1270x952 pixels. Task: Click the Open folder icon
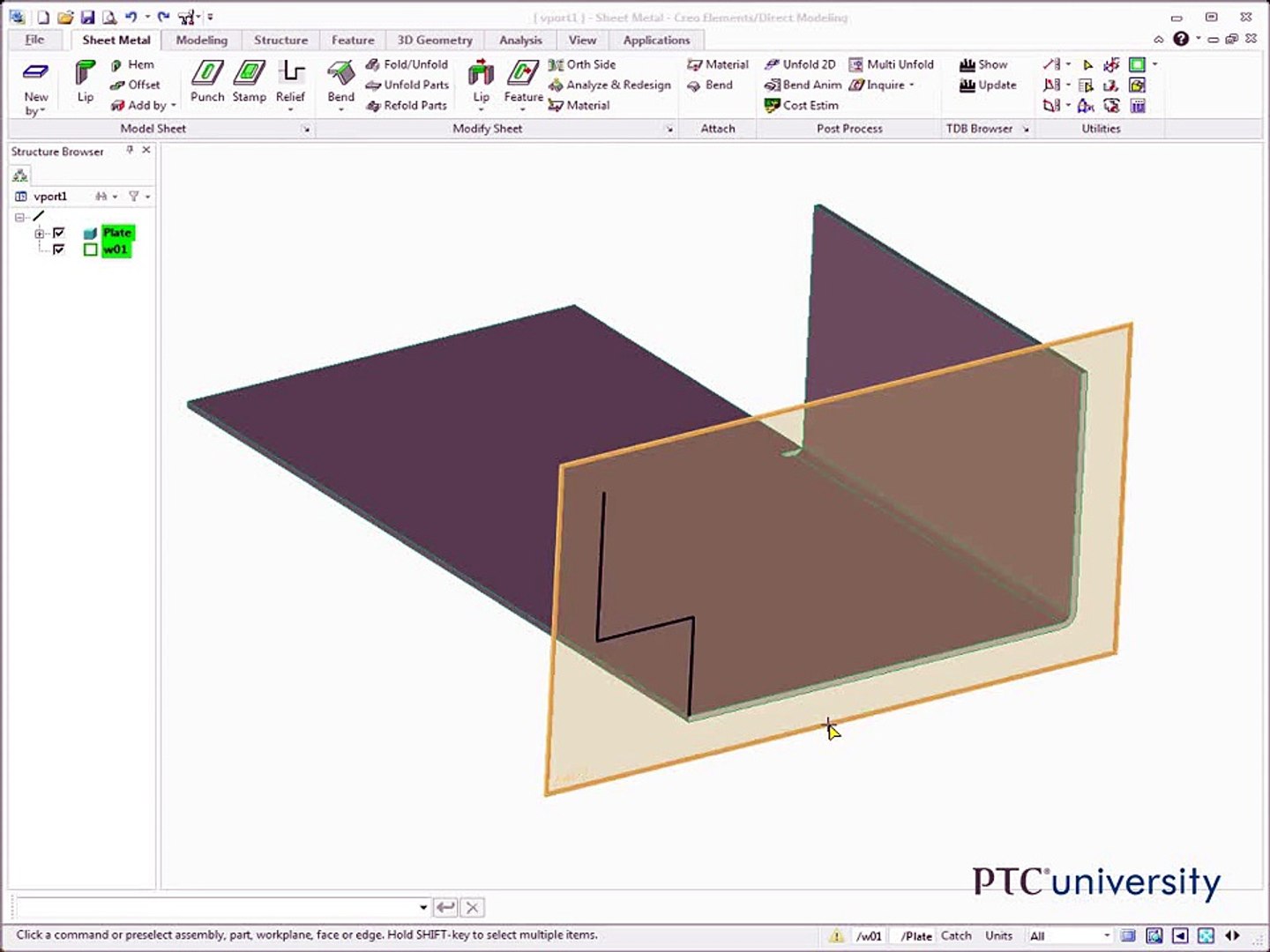click(x=64, y=17)
